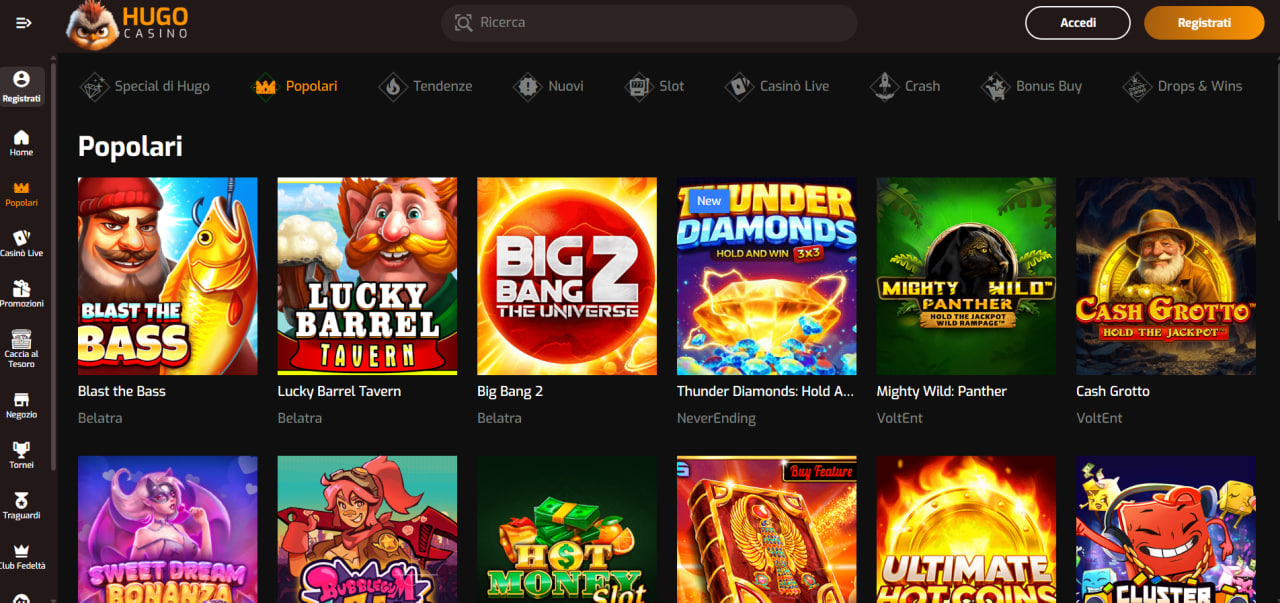Click the Bonus Buy icon
The image size is (1280, 603).
[x=995, y=87]
